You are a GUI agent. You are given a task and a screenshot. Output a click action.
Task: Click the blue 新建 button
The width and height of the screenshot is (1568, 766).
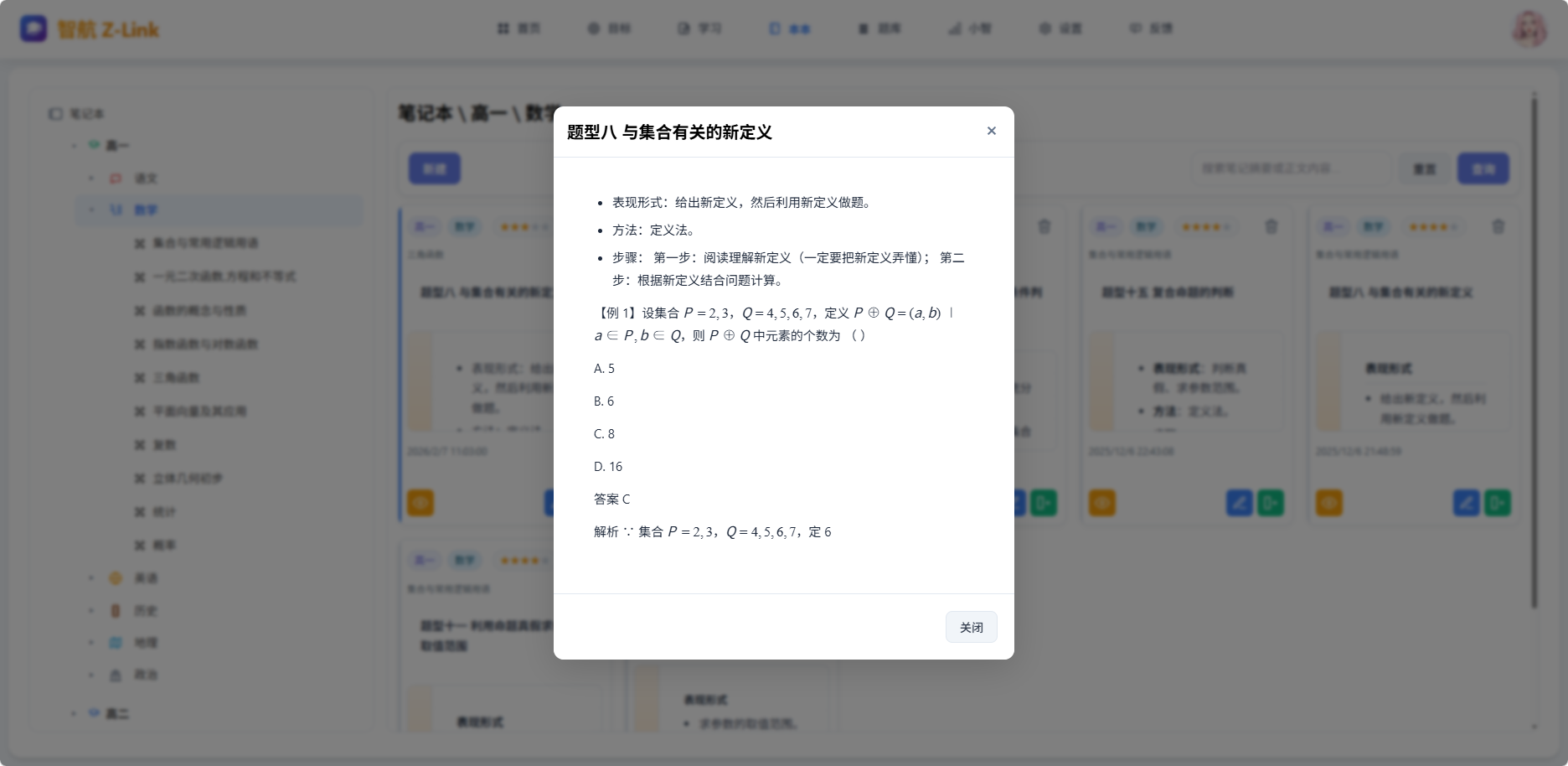coord(435,168)
